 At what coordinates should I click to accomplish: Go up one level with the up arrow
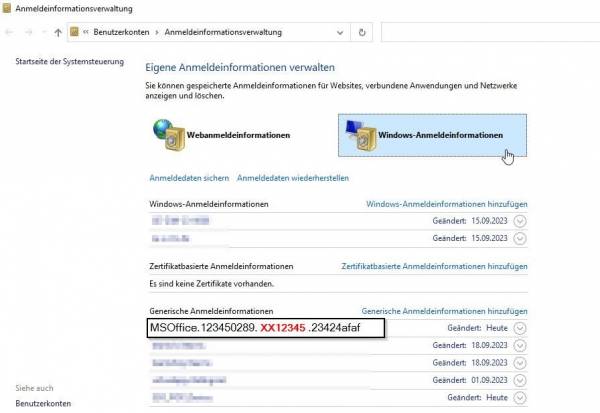(x=58, y=33)
